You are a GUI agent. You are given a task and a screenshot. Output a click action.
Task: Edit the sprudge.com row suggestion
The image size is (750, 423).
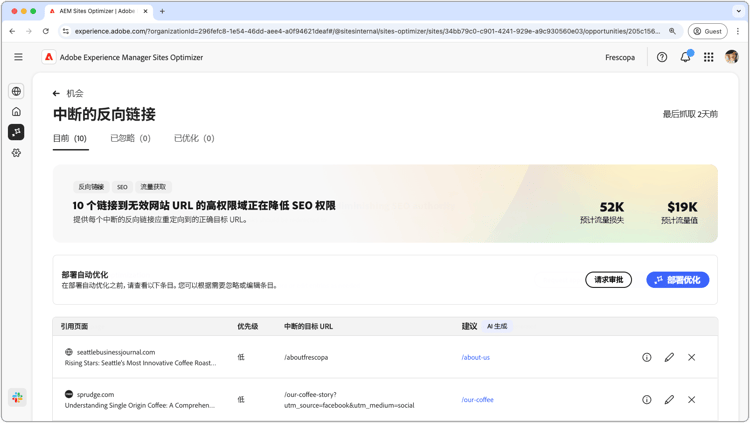(669, 400)
